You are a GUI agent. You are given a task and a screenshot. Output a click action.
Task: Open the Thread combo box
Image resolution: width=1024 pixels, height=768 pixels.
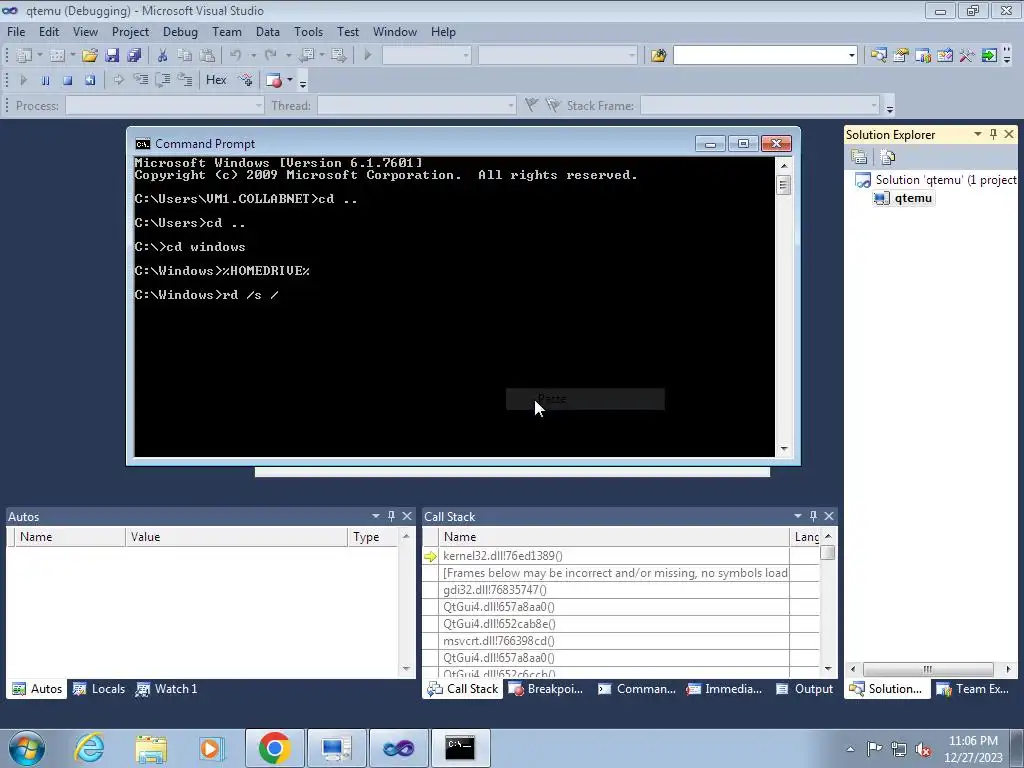tap(417, 105)
